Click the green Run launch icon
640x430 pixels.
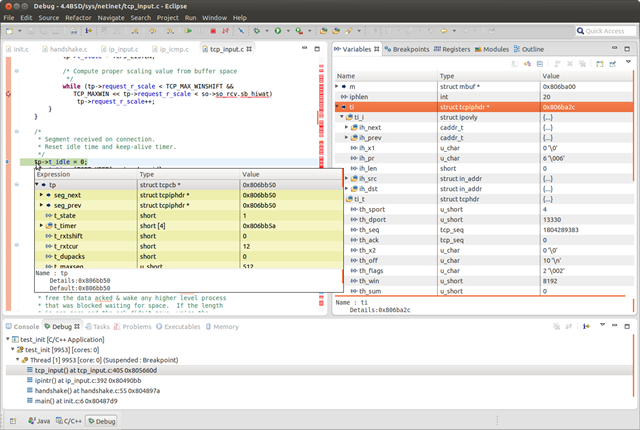(x=278, y=31)
